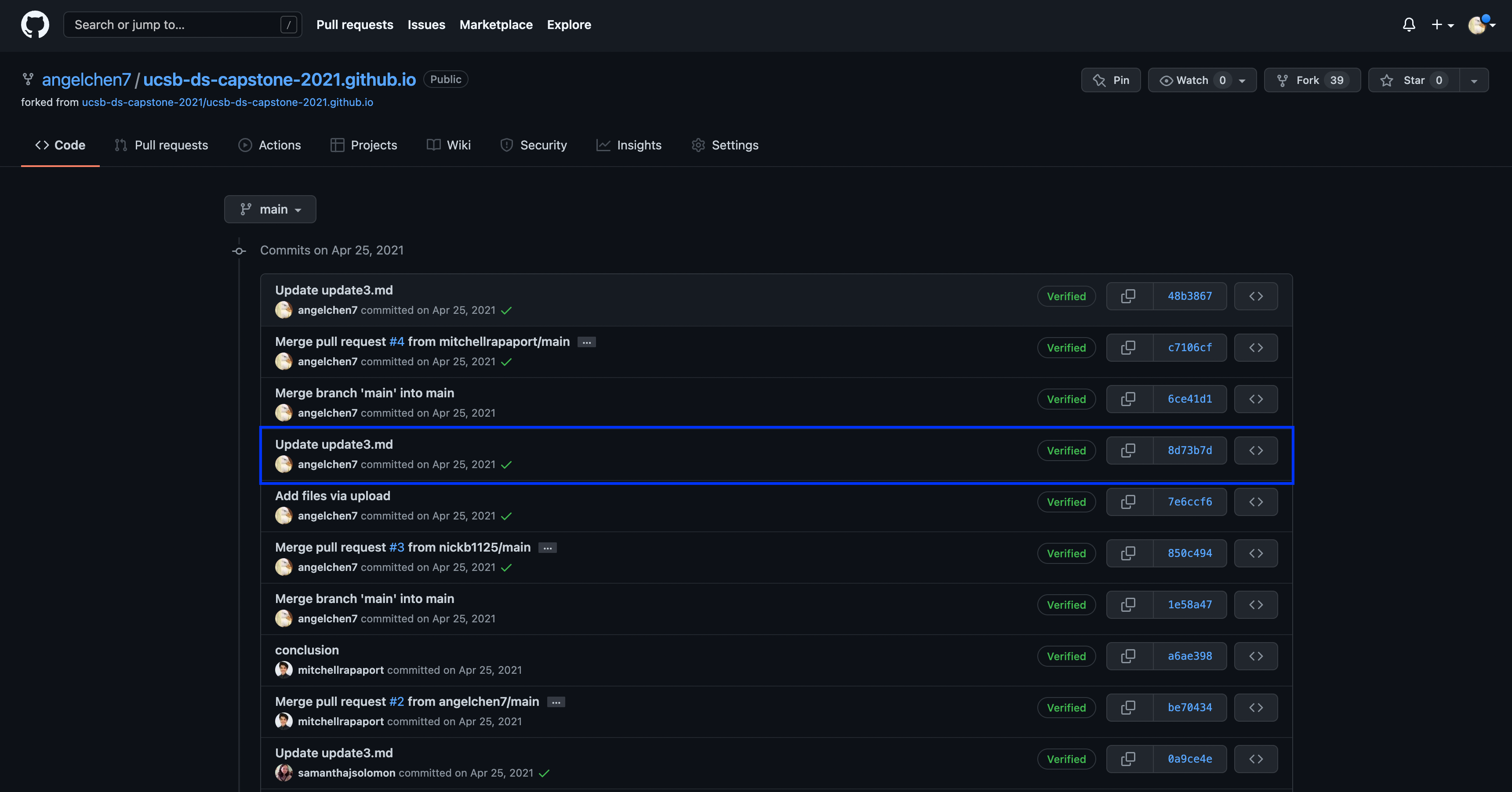Browse code at commit 0a9ce4e
The width and height of the screenshot is (1512, 792).
point(1256,759)
